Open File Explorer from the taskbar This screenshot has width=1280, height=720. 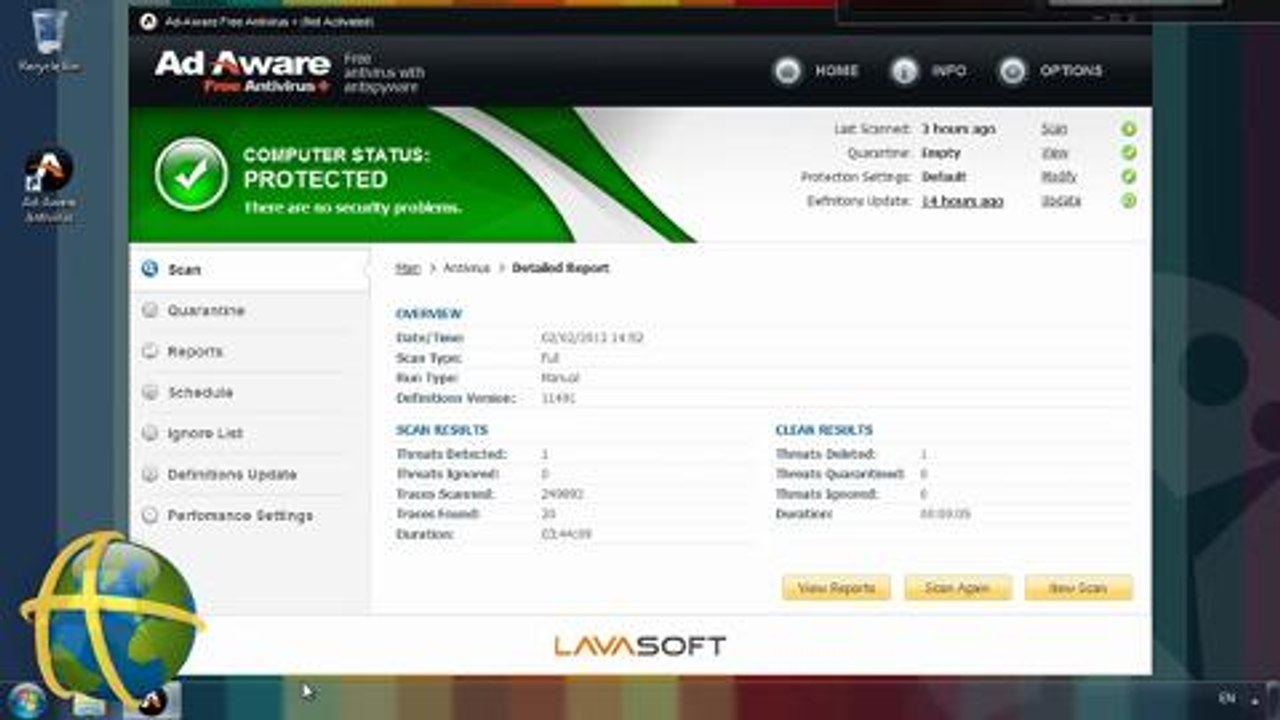(x=89, y=704)
